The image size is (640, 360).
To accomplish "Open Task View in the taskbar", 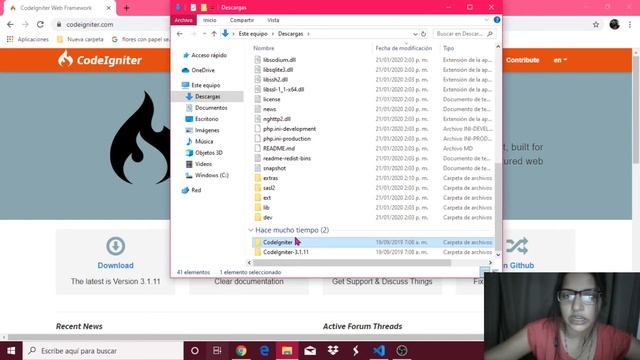I will click(217, 351).
